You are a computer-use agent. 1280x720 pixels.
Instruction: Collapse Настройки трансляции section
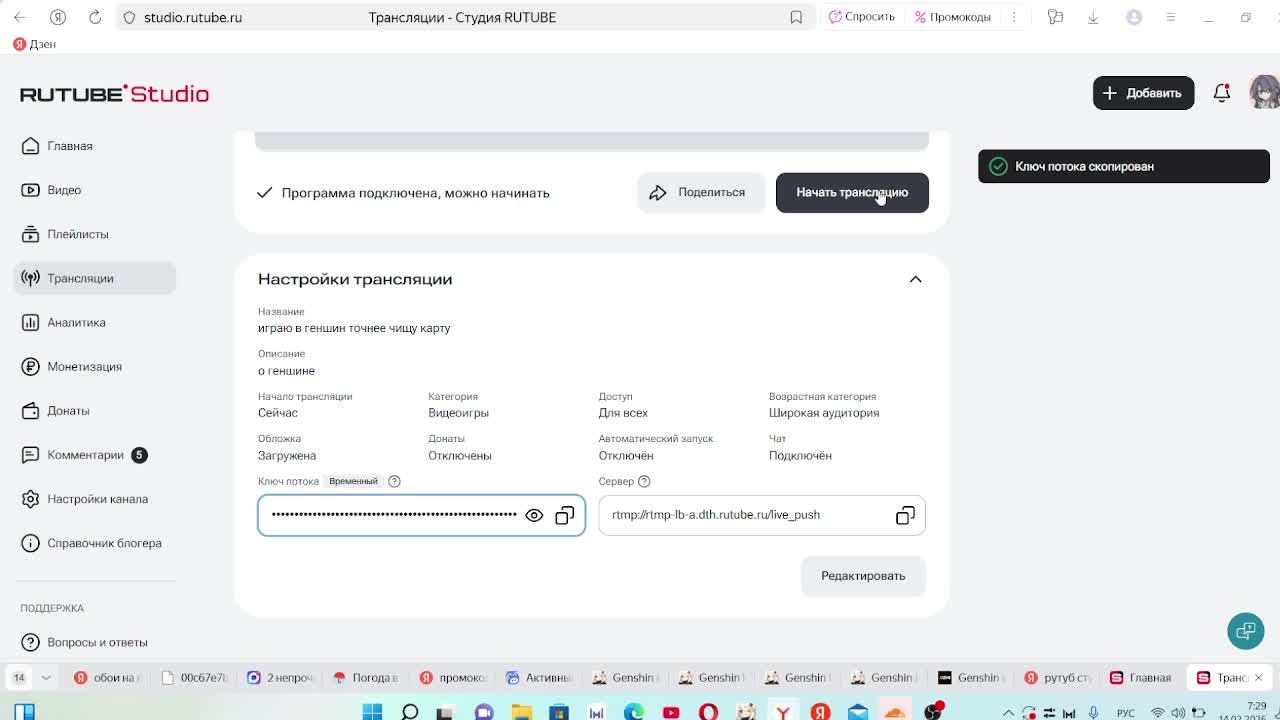tap(915, 279)
